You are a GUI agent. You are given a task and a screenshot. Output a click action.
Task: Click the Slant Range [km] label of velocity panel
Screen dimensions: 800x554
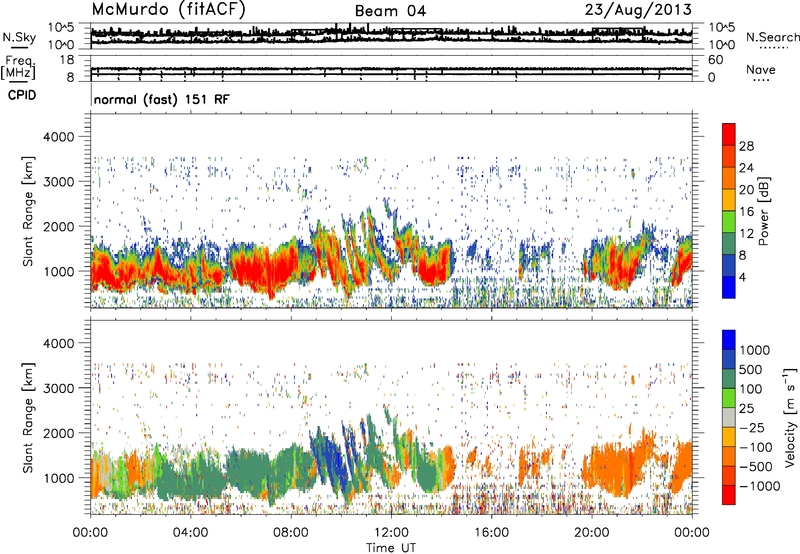click(28, 417)
